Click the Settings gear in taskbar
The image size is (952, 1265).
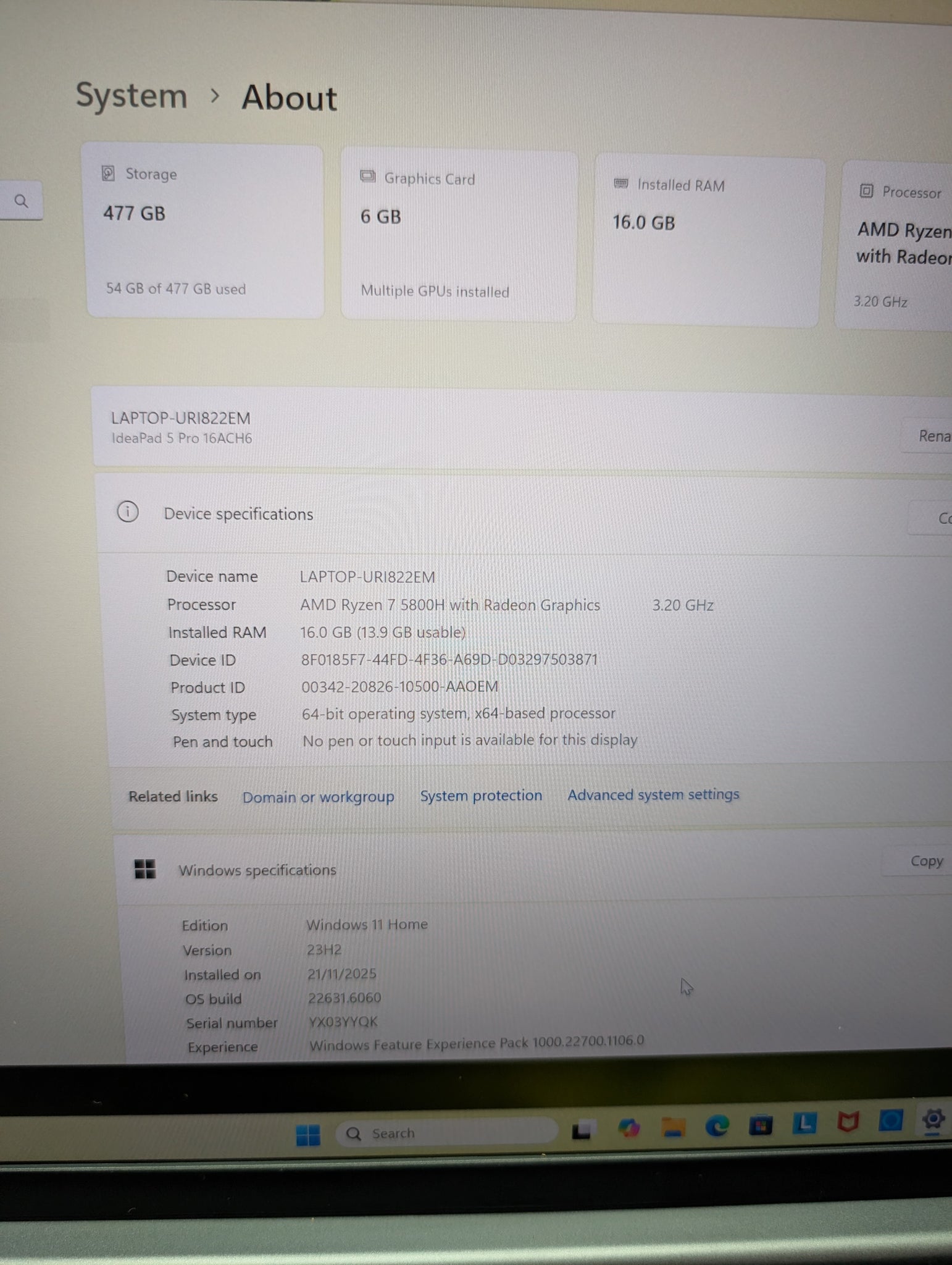pos(933,1119)
